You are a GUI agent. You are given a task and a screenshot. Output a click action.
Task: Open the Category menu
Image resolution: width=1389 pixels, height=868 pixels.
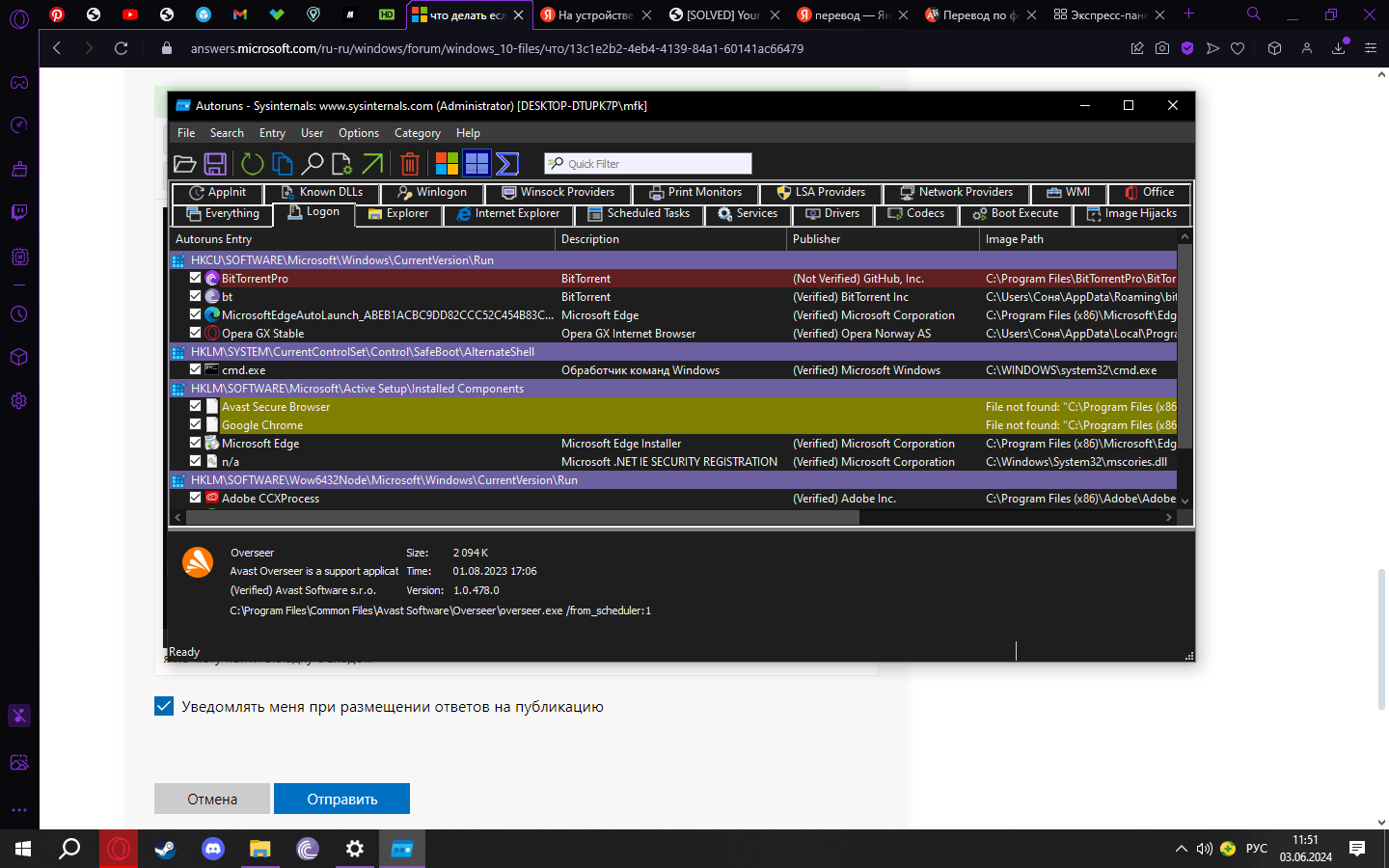tap(417, 133)
